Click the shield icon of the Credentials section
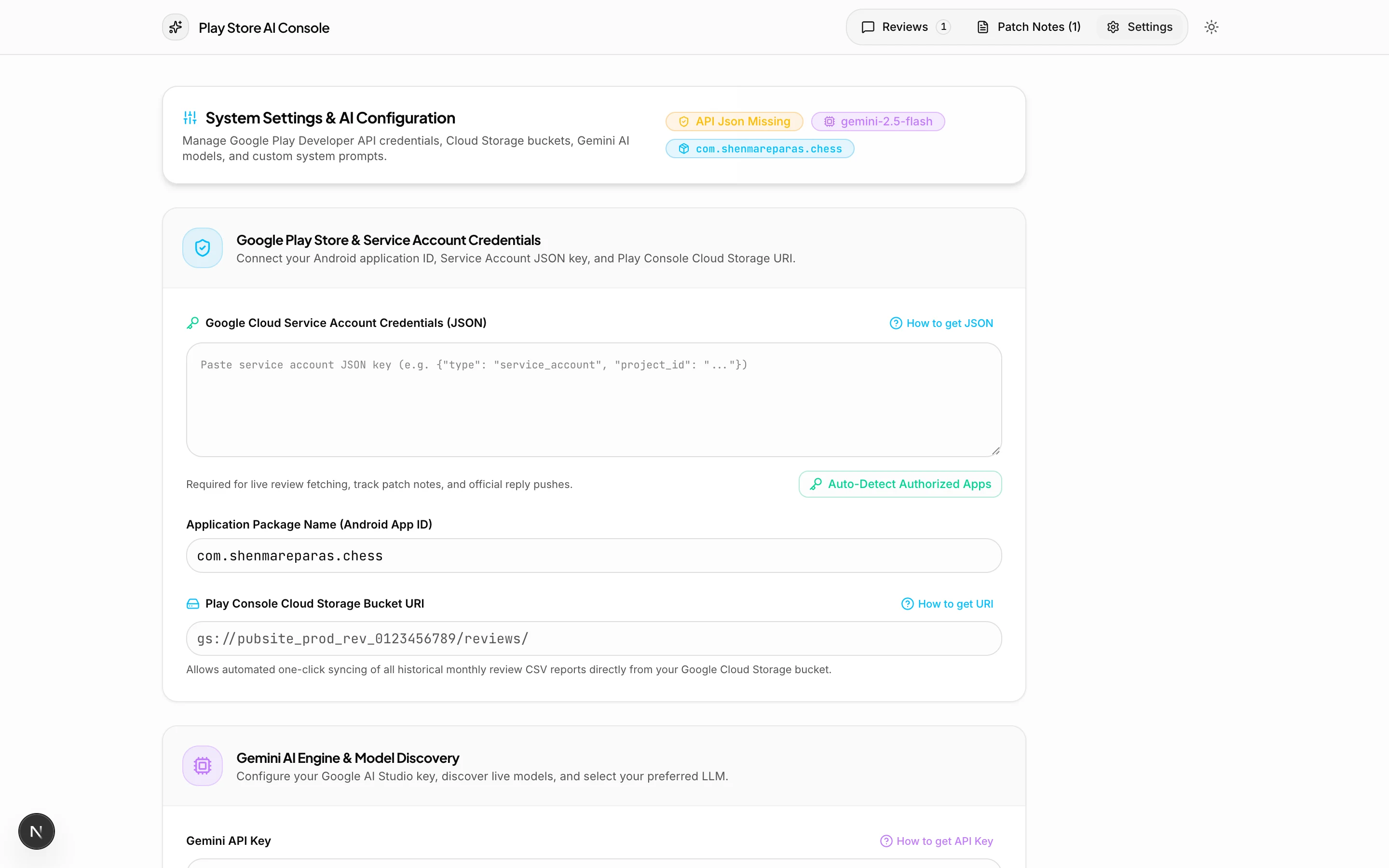 (x=203, y=248)
